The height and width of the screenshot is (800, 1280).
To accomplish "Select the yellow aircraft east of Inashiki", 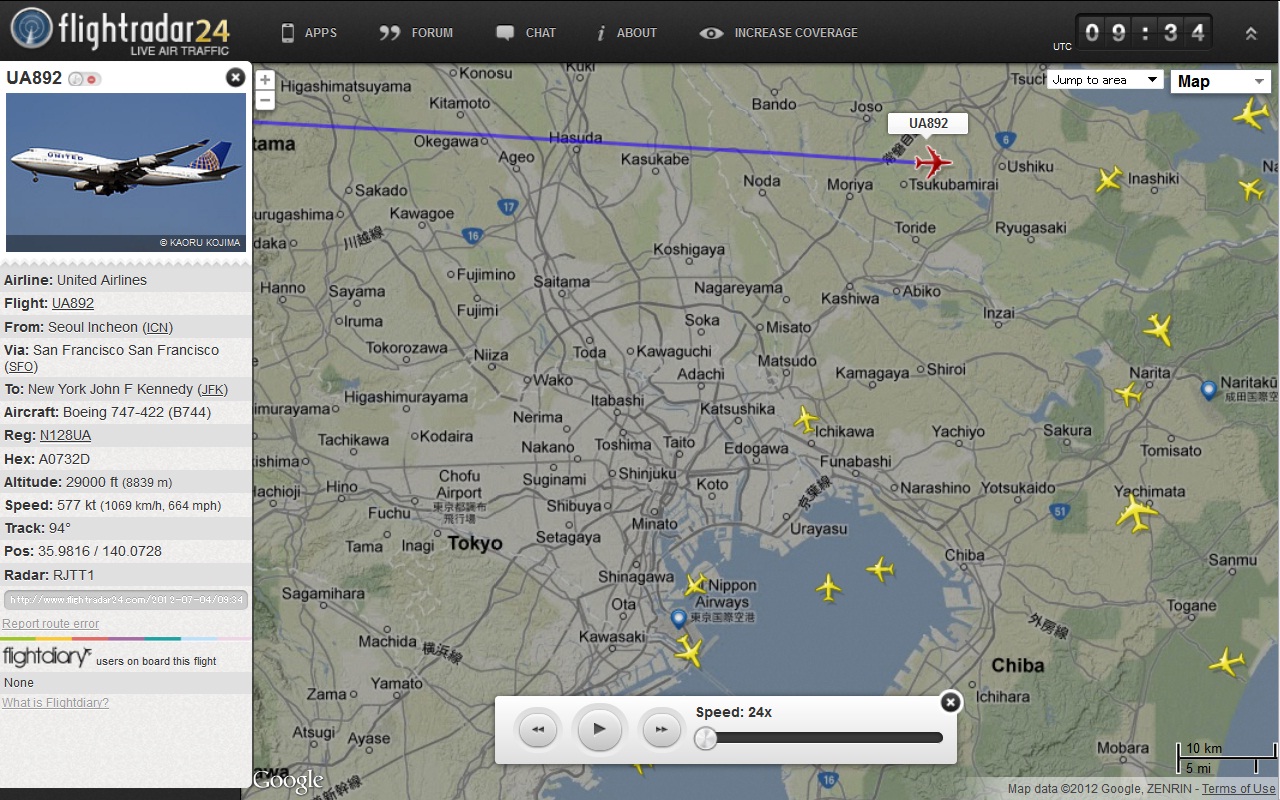I will click(x=1250, y=188).
